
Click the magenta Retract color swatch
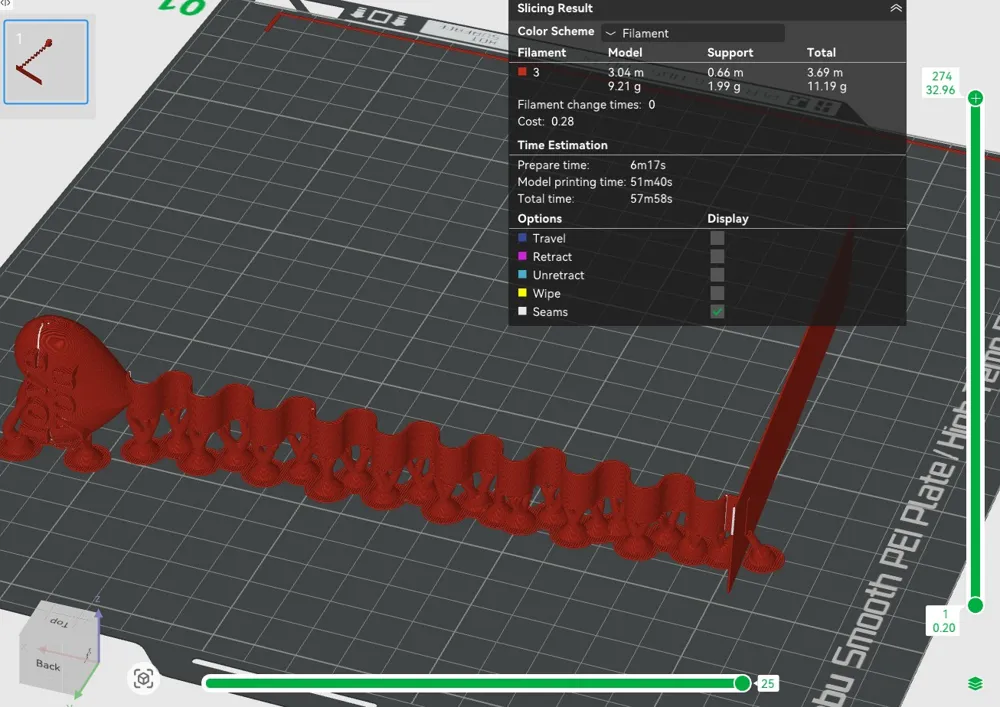pyautogui.click(x=522, y=256)
